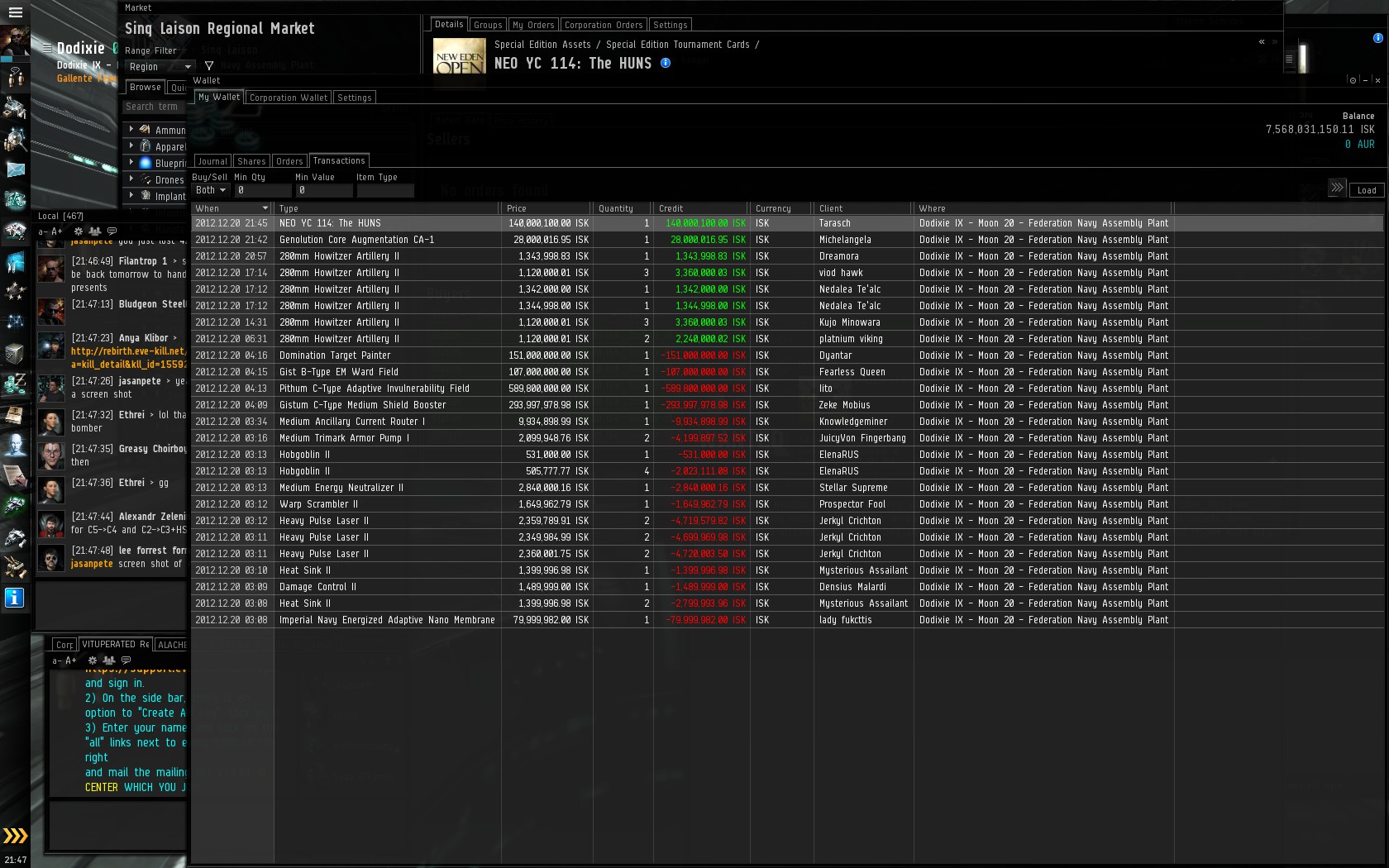Switch to the Shares wallet tab
The height and width of the screenshot is (868, 1389).
click(251, 161)
